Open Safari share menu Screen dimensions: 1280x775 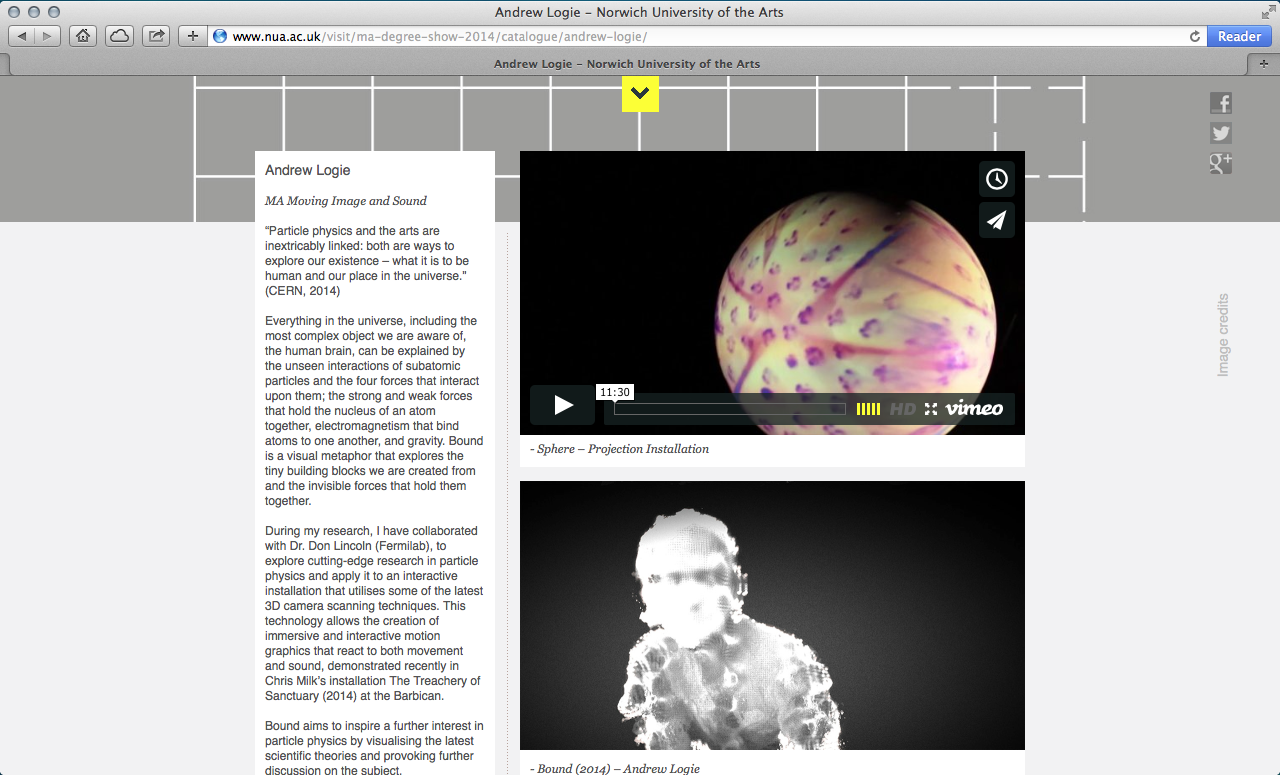pos(156,36)
